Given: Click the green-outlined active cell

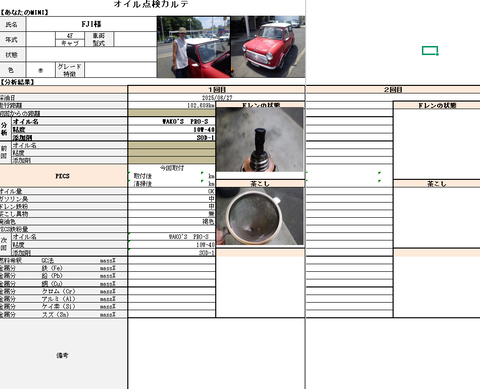Looking at the screenshot, I should (x=430, y=51).
